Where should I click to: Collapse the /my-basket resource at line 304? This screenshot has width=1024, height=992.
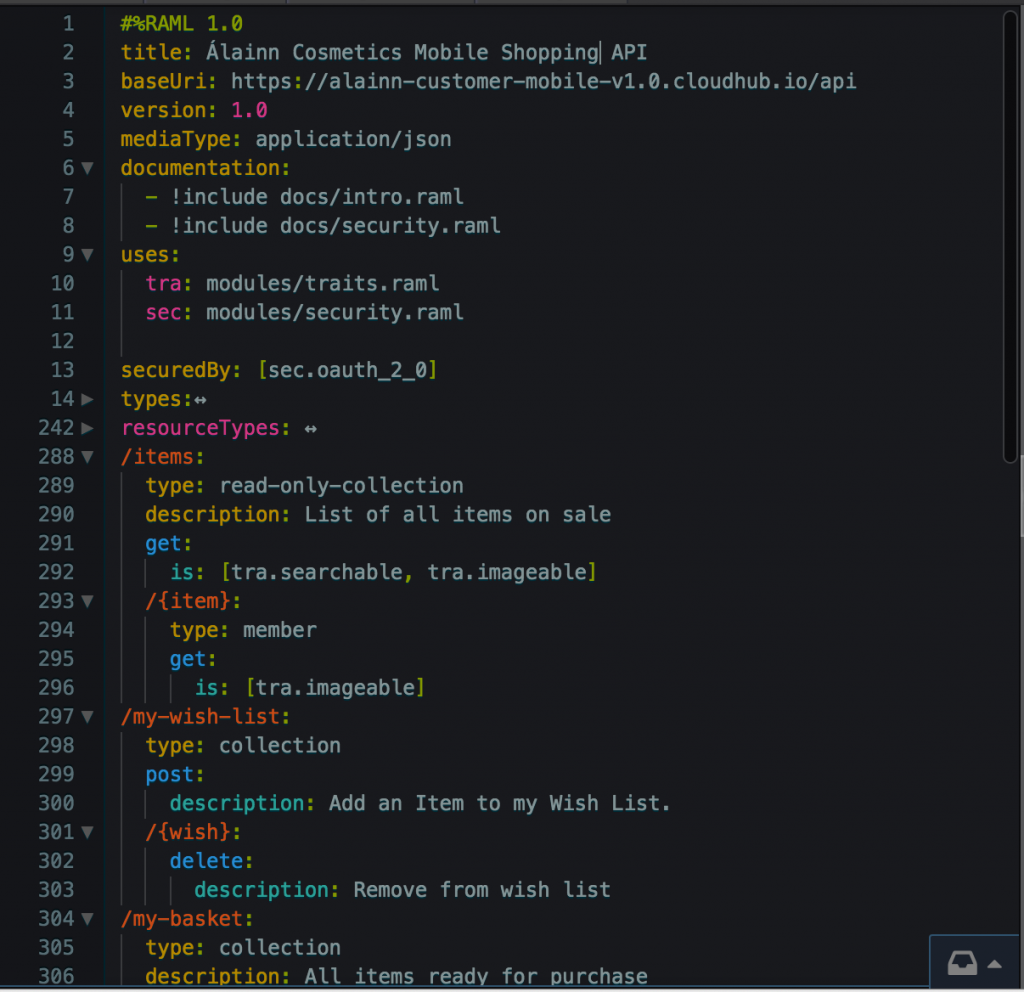tap(87, 920)
